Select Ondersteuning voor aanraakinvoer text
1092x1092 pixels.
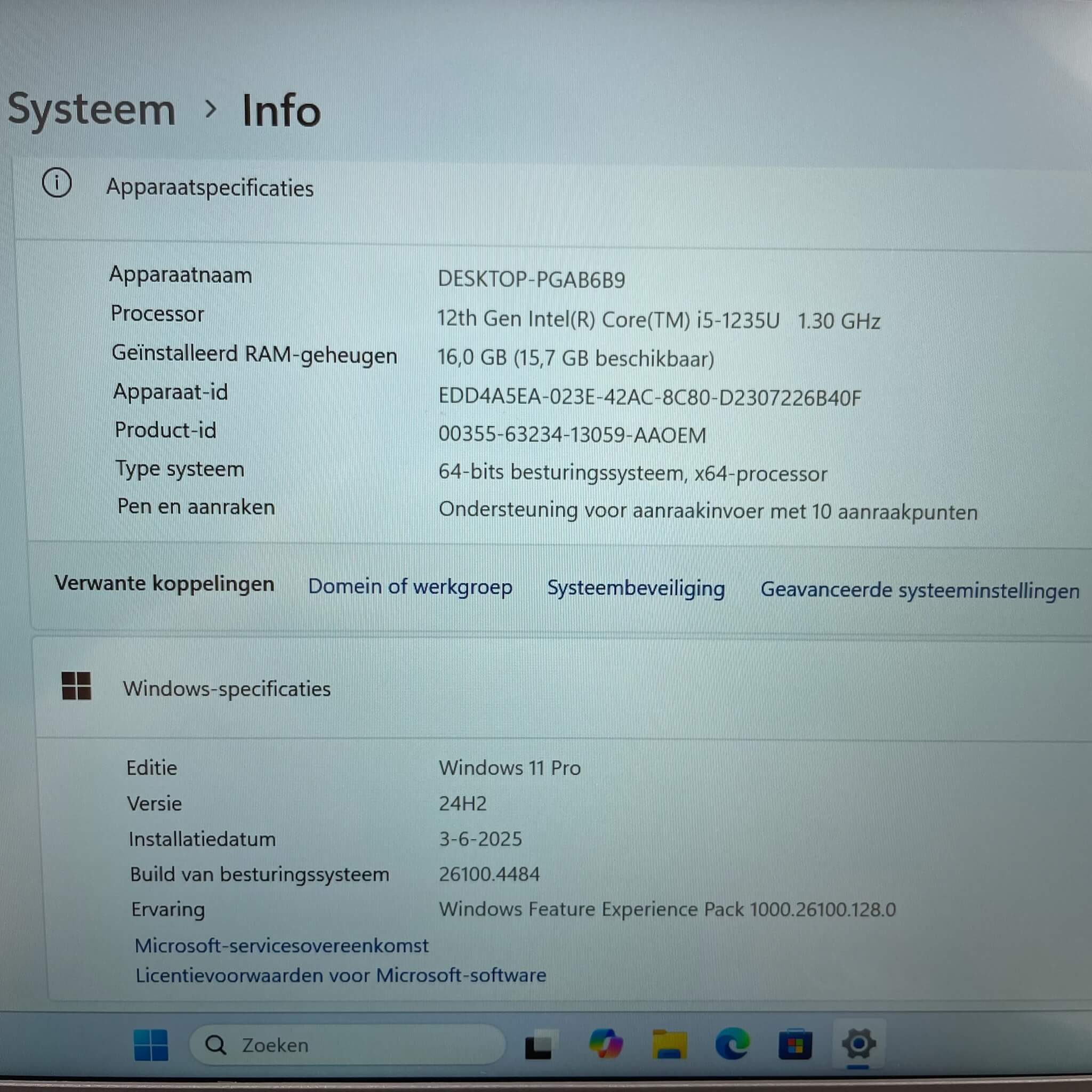708,511
